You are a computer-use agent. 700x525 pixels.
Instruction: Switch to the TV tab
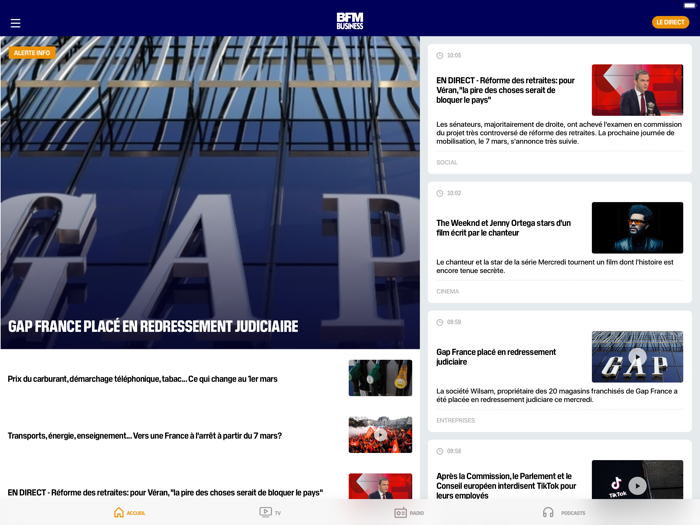[x=270, y=512]
